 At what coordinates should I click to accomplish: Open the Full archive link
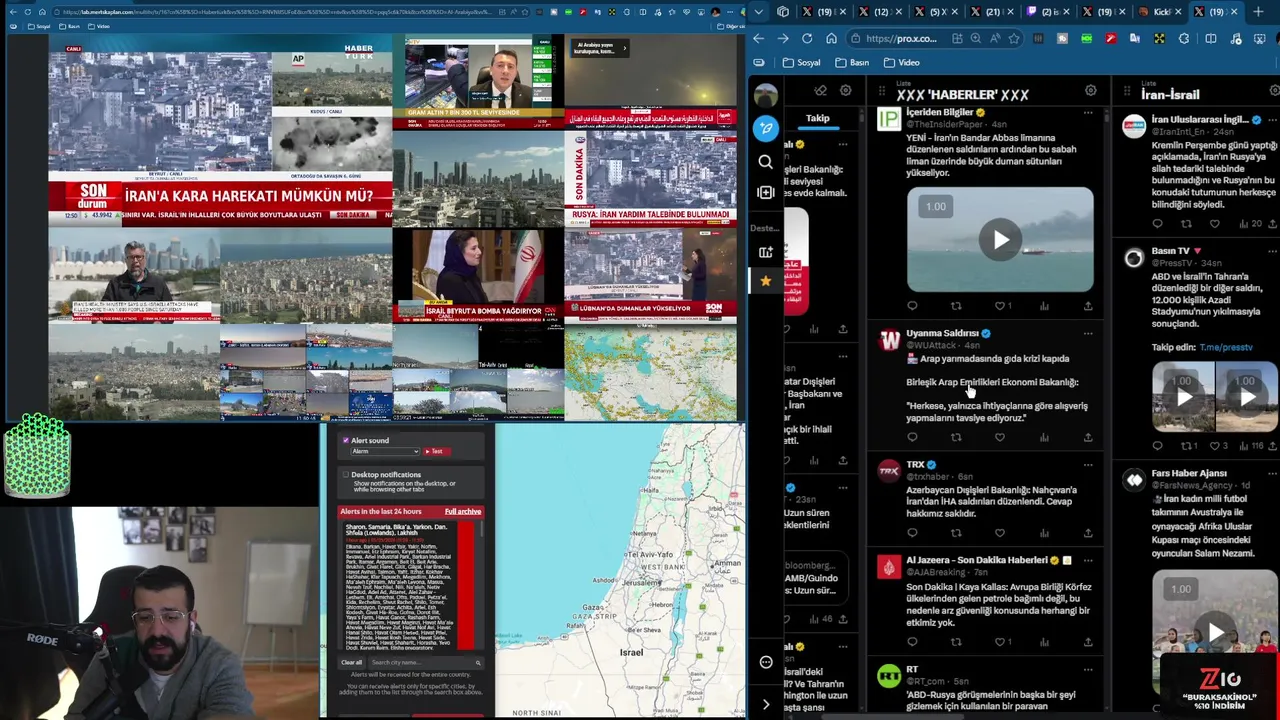(x=462, y=512)
